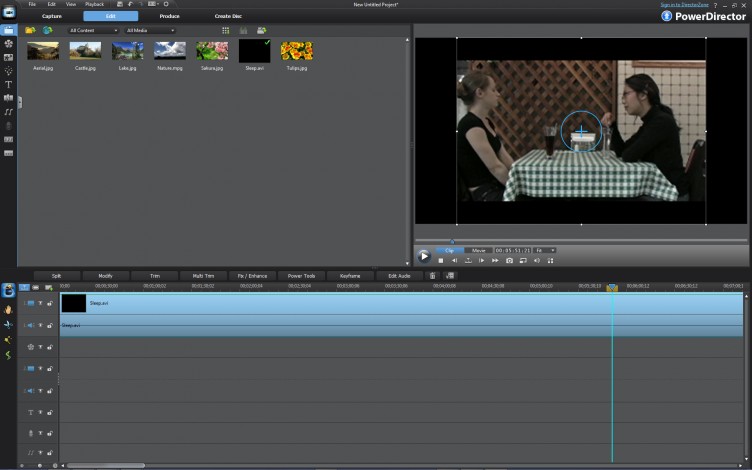Click the Fix / Enhance button
Image resolution: width=752 pixels, height=470 pixels.
(x=252, y=276)
